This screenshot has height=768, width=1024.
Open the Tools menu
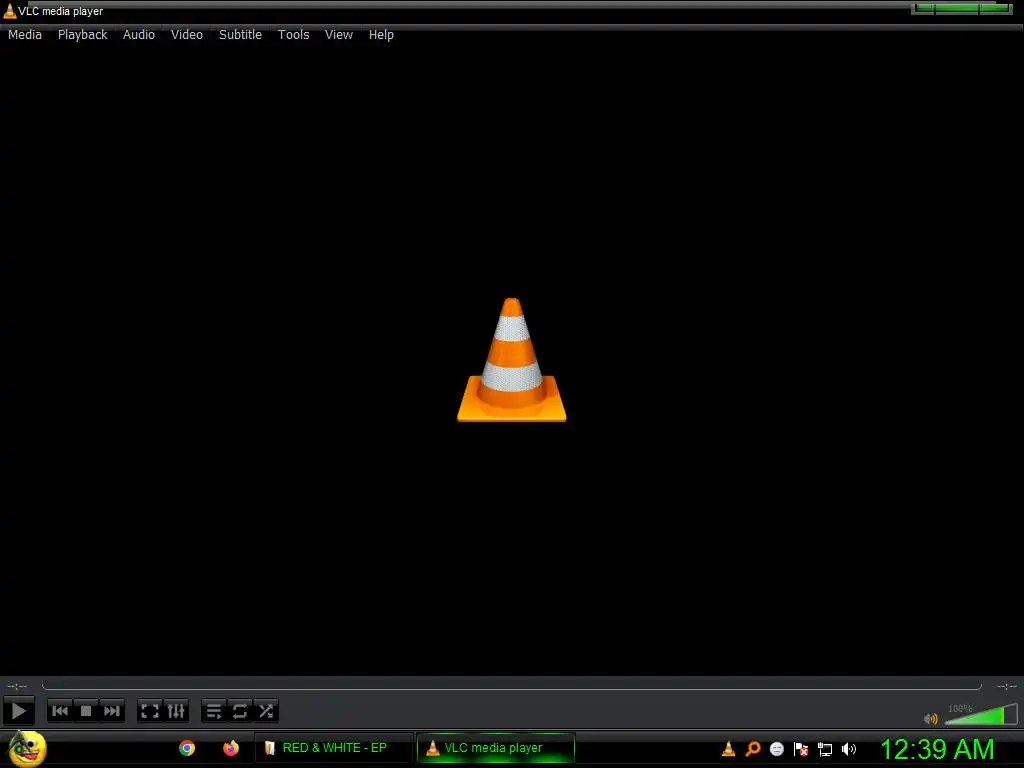293,35
